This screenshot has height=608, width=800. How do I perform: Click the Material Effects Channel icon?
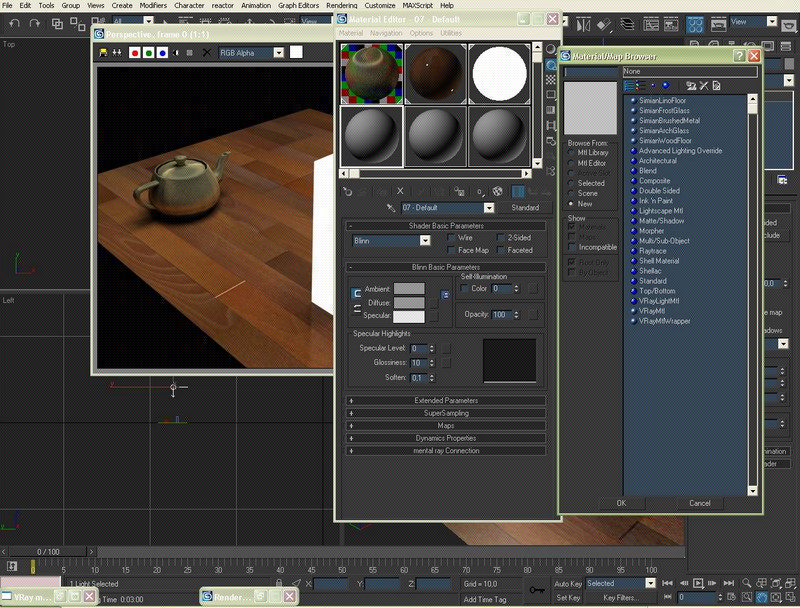click(x=480, y=192)
